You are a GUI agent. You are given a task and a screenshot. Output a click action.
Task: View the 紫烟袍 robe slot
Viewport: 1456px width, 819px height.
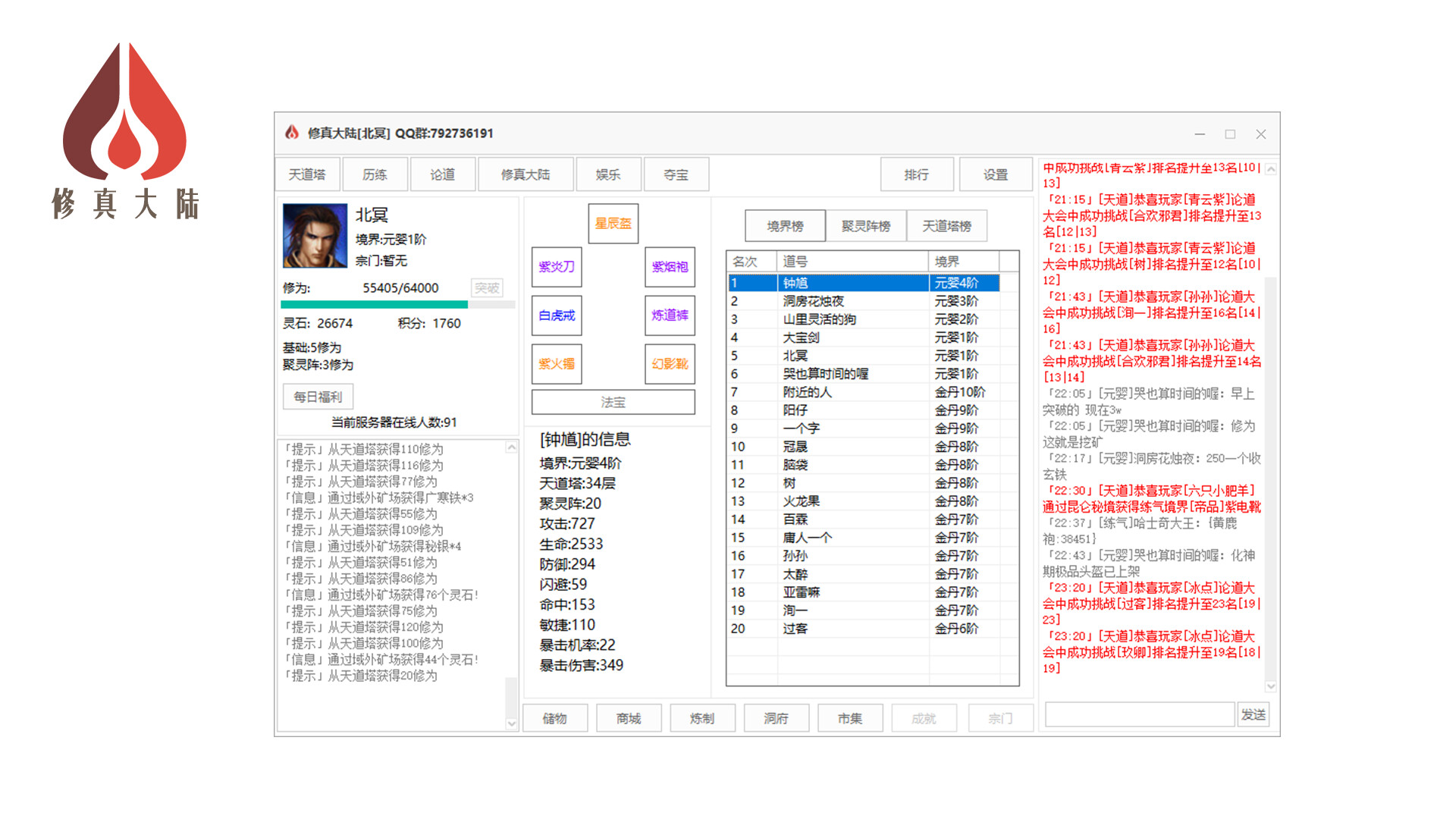tap(670, 267)
